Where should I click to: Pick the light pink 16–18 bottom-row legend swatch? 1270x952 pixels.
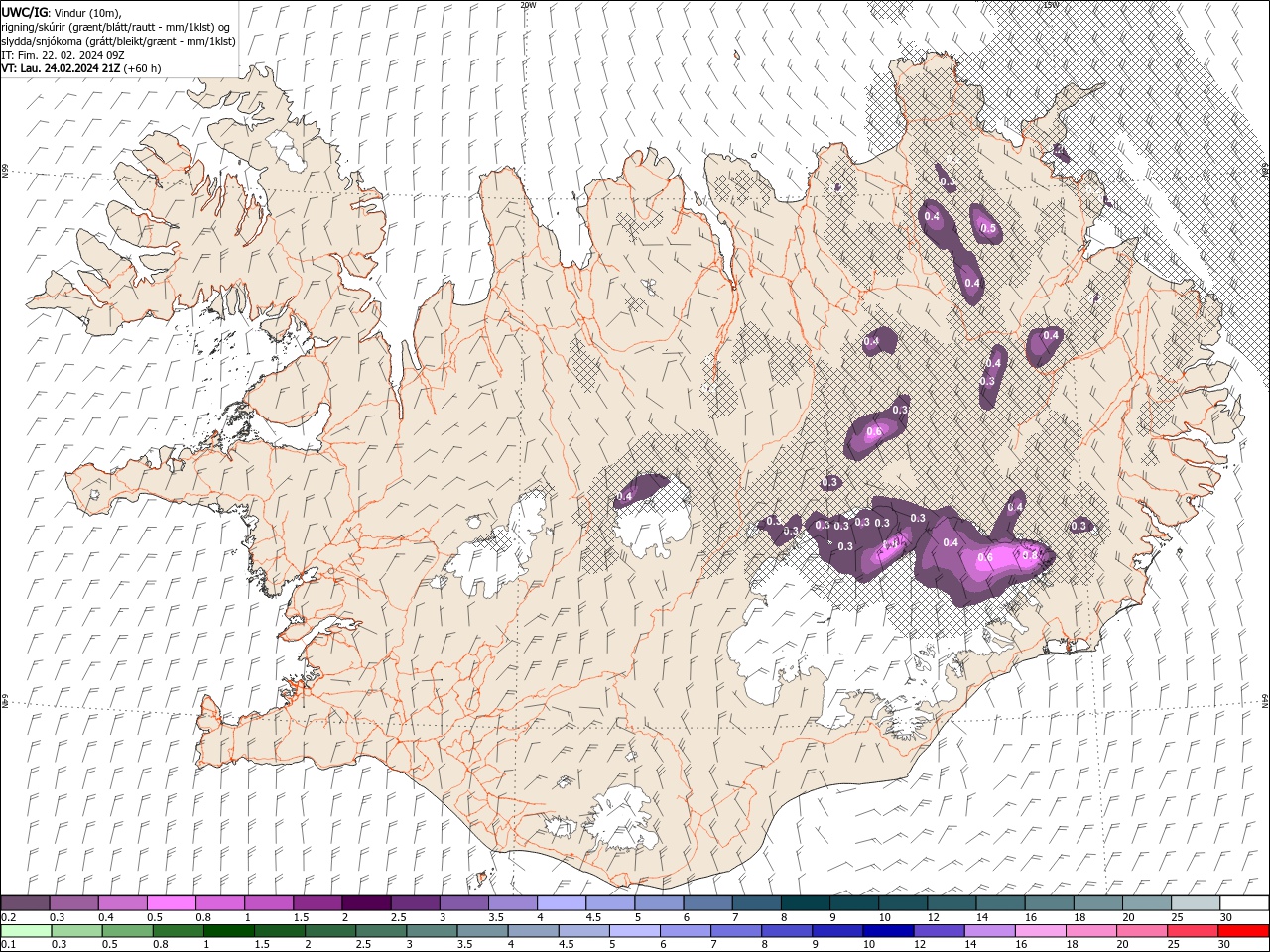coord(1041,930)
